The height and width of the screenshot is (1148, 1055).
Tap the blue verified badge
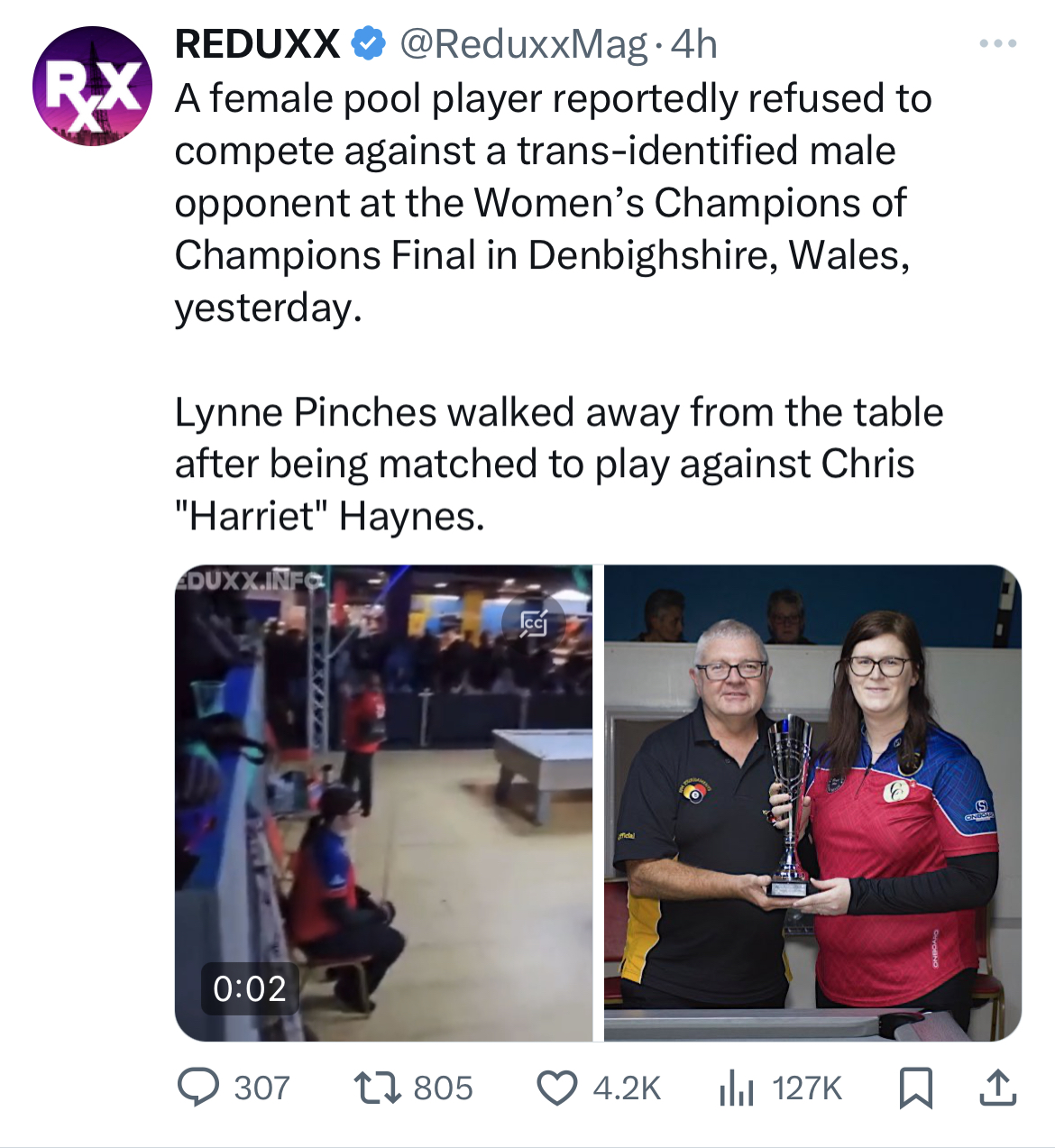coord(368,43)
